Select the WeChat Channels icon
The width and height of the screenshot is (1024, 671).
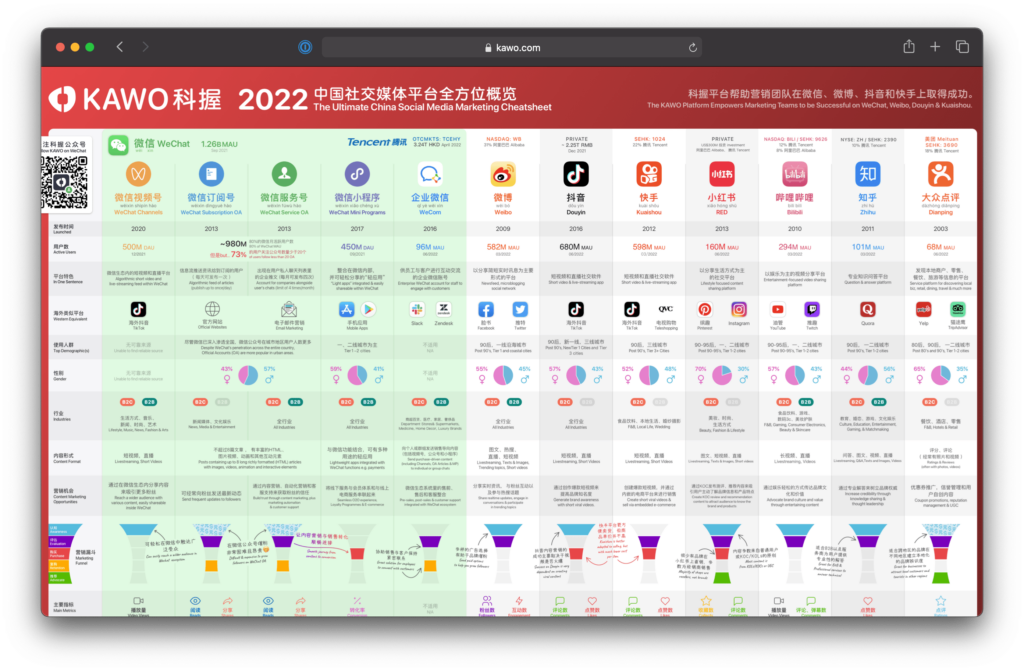pyautogui.click(x=138, y=174)
